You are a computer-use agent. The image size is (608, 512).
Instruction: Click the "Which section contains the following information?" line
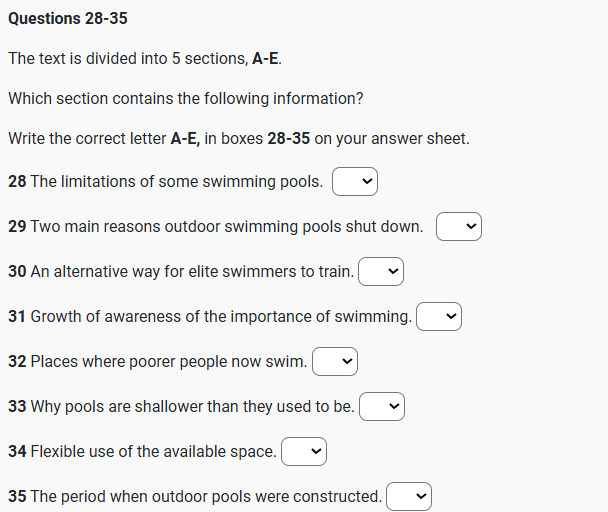pos(186,99)
